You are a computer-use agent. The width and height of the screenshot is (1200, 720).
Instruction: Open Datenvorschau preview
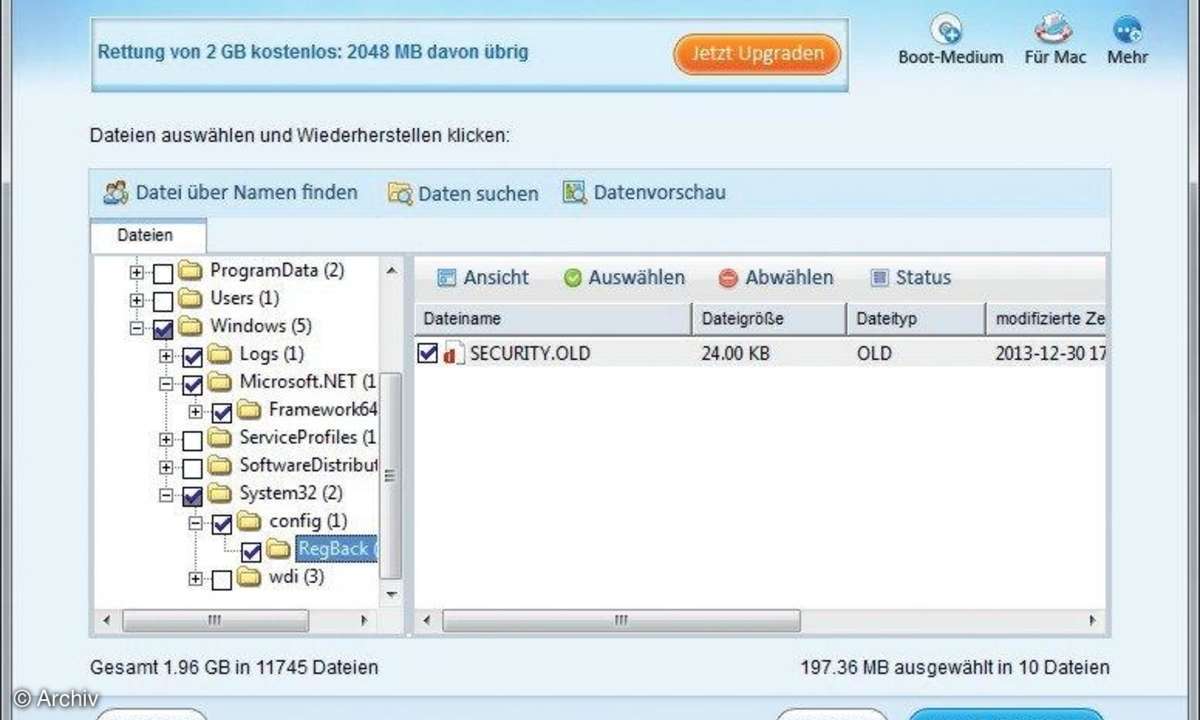coord(644,192)
